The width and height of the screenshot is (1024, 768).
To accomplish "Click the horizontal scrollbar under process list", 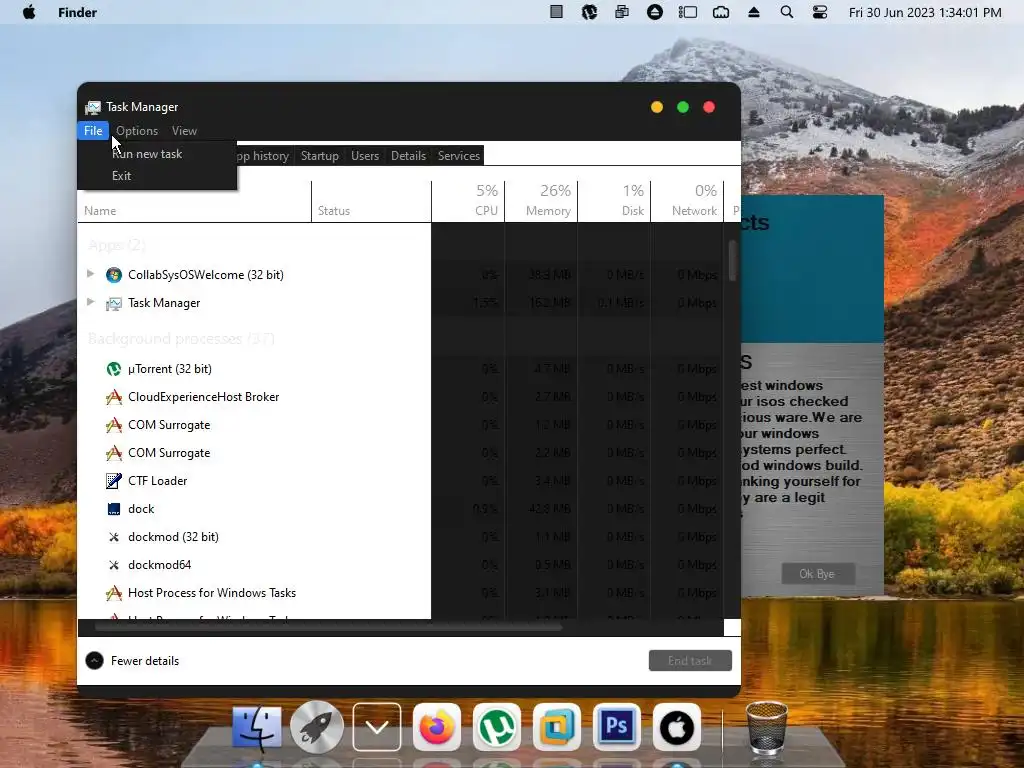I will pyautogui.click(x=328, y=628).
